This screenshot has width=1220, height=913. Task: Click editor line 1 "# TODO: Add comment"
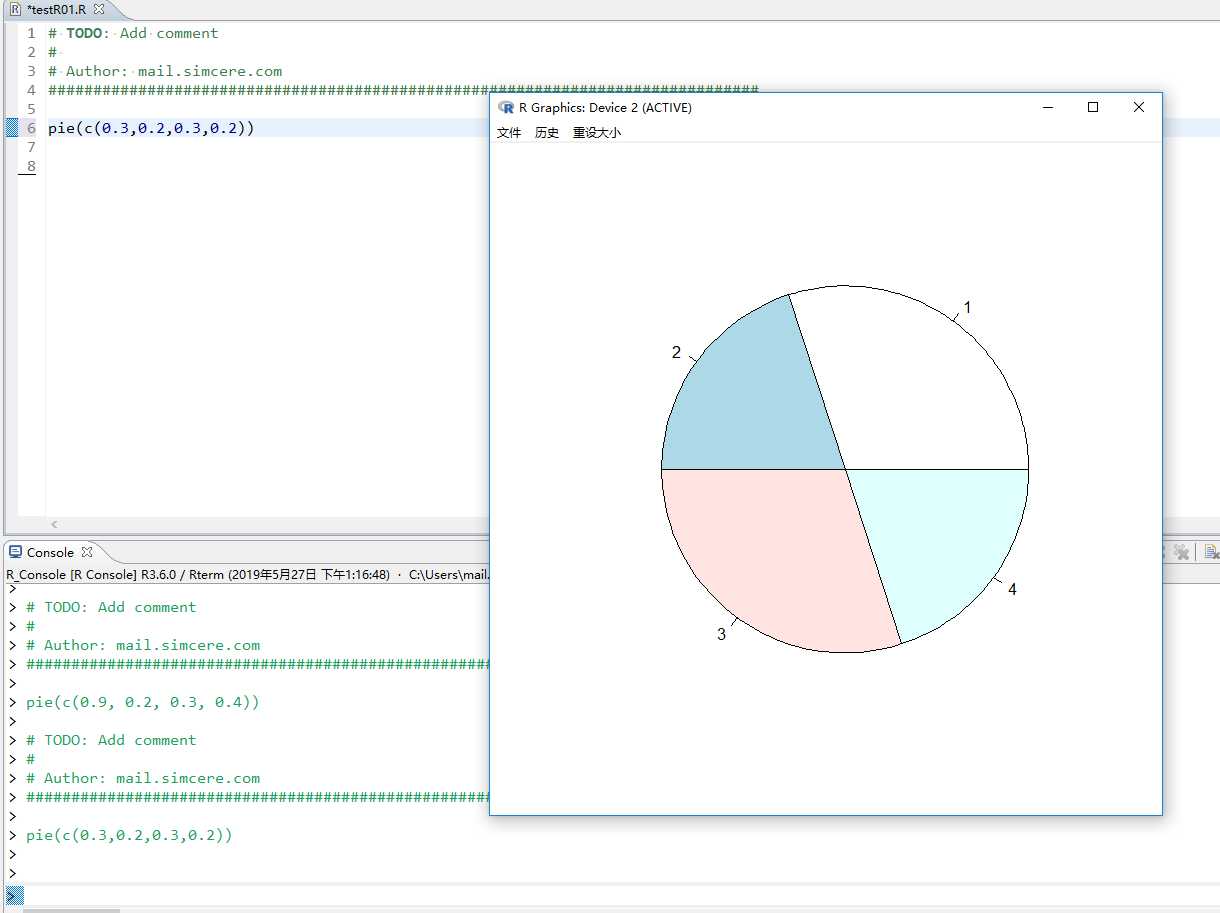click(x=133, y=33)
